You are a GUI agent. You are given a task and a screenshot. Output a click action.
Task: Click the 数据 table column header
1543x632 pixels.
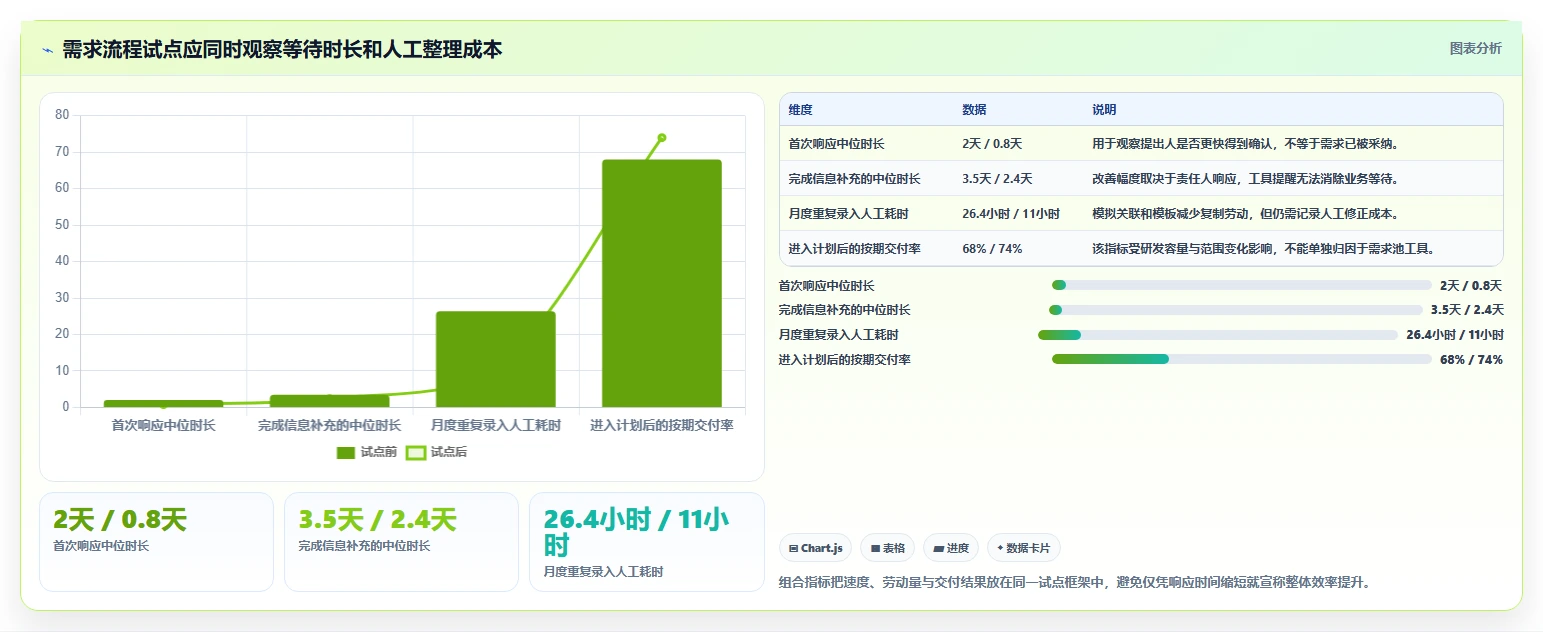coord(974,110)
